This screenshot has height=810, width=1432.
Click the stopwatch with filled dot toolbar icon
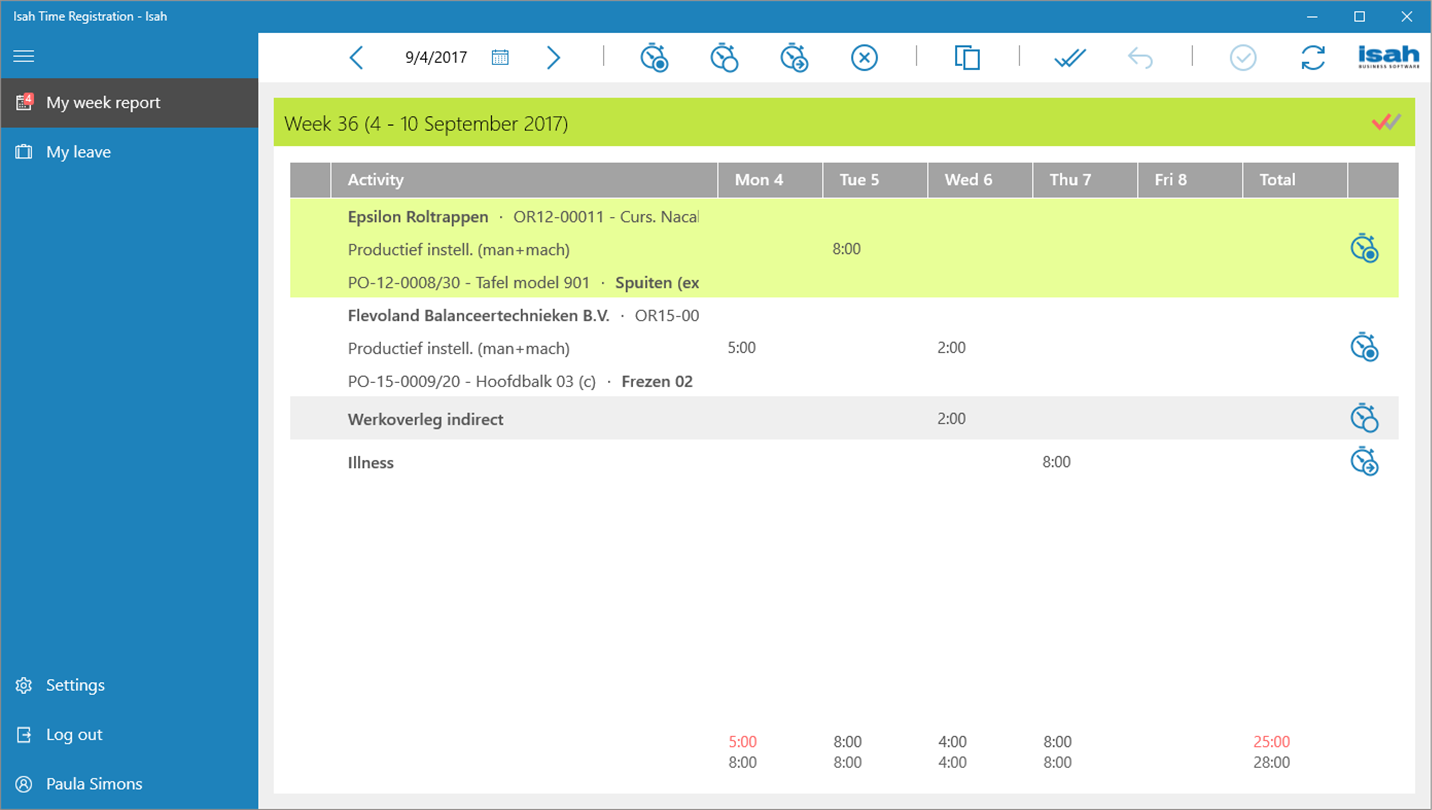coord(654,58)
